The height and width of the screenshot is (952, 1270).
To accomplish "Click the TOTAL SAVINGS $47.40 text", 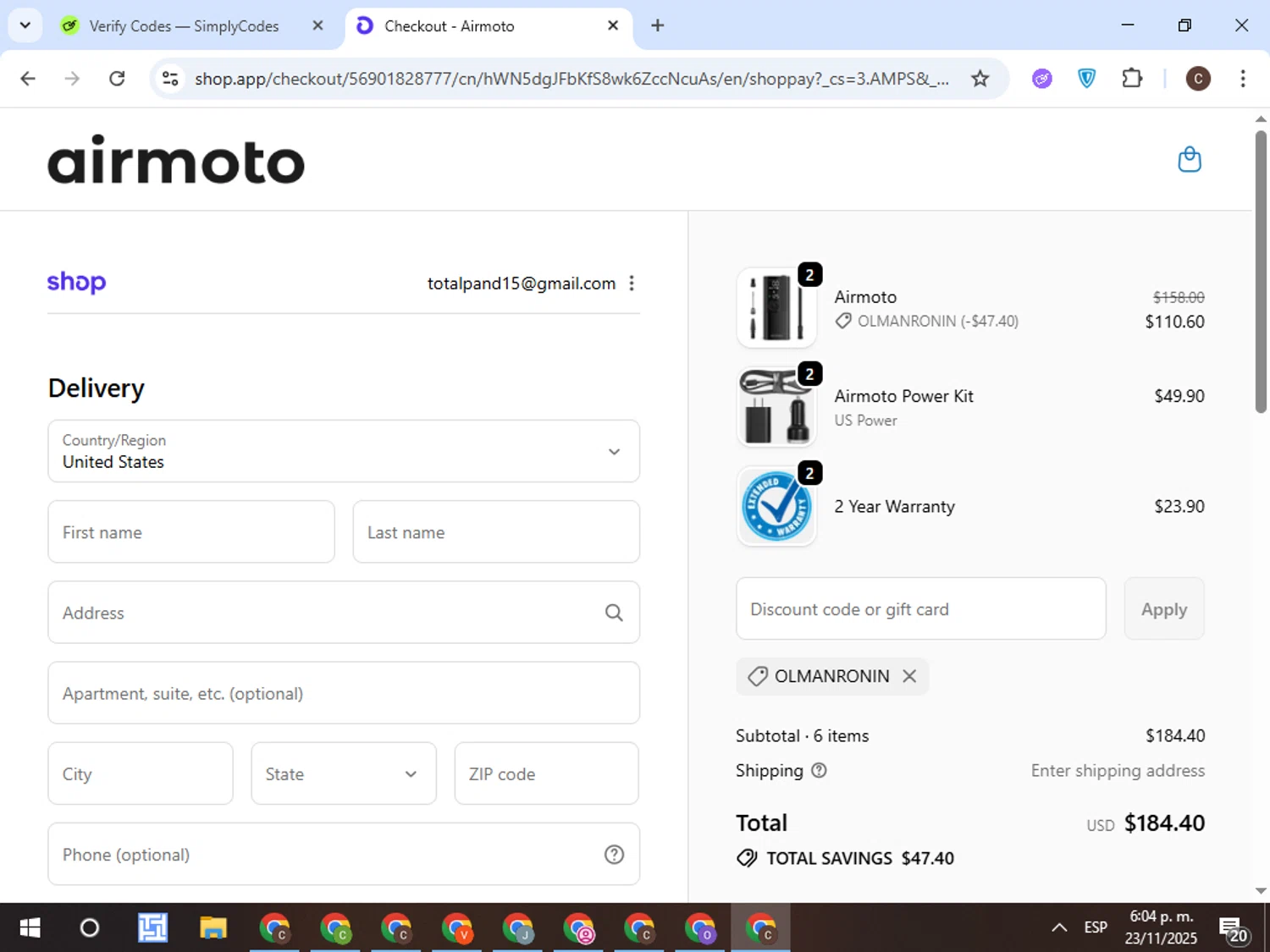I will coord(860,858).
